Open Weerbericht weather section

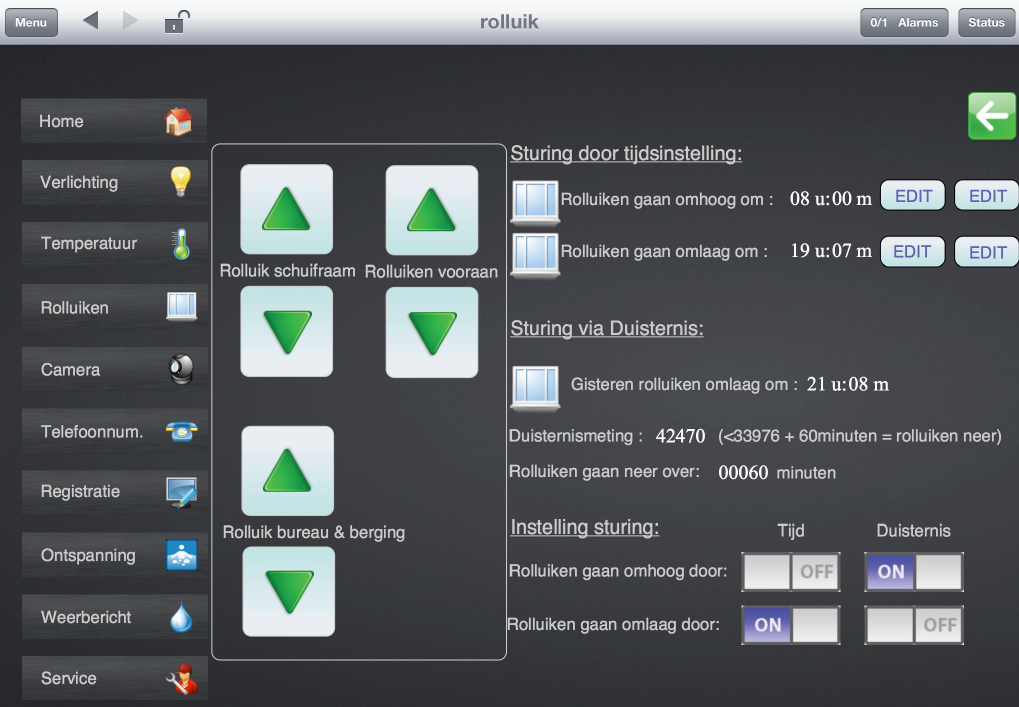click(x=114, y=617)
